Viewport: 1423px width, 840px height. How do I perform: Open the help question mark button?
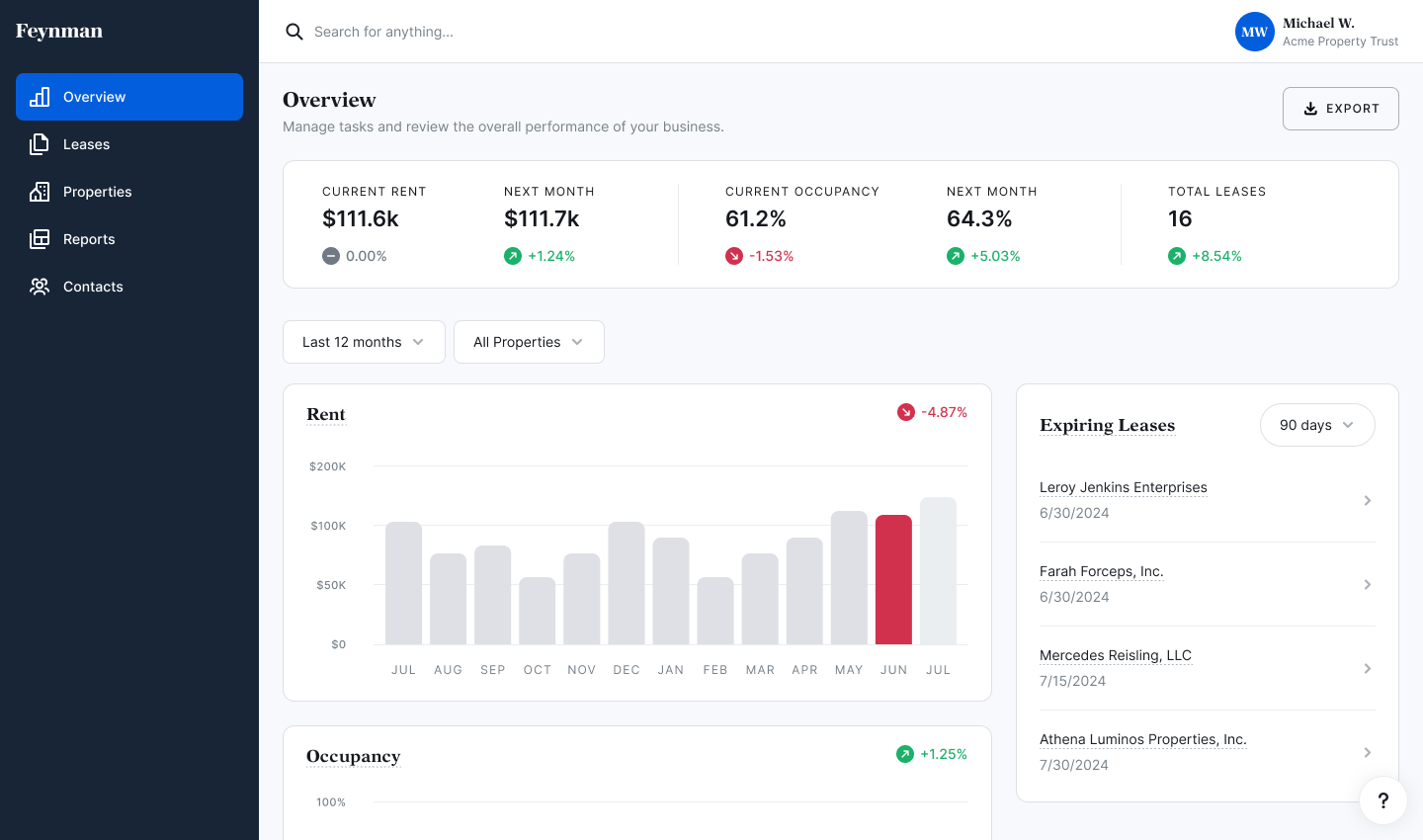pos(1383,800)
